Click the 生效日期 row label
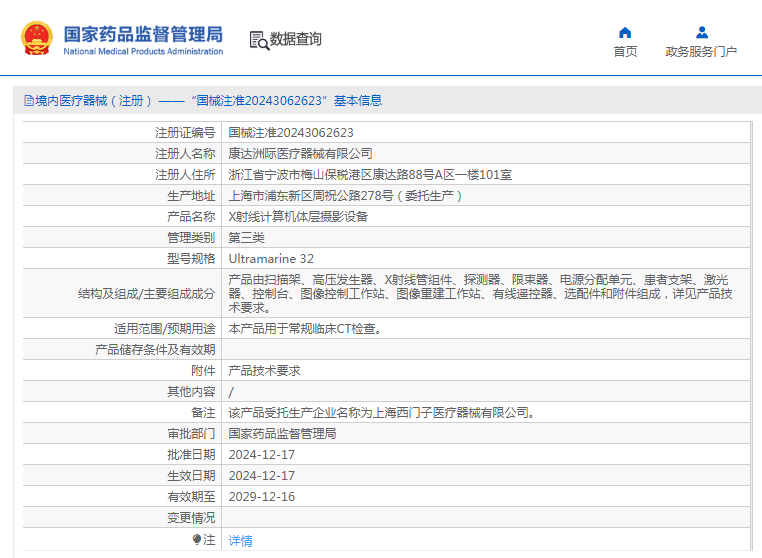The width and height of the screenshot is (762, 558). [191, 475]
